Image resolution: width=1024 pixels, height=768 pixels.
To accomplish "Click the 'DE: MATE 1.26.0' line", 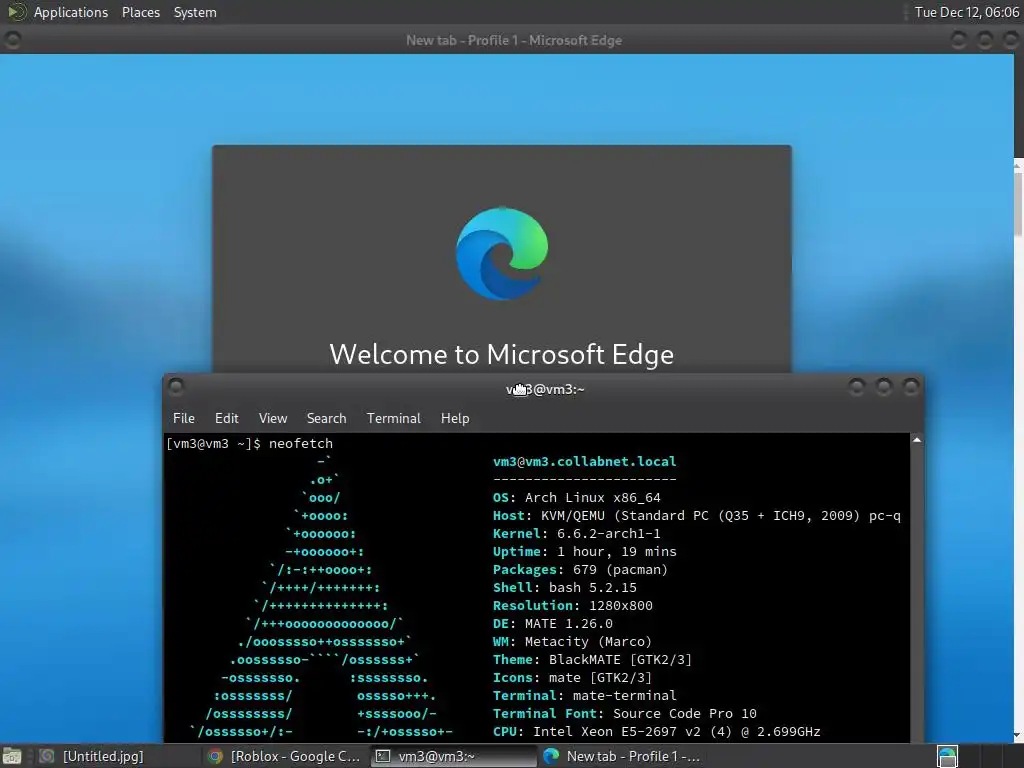I will (x=552, y=624).
